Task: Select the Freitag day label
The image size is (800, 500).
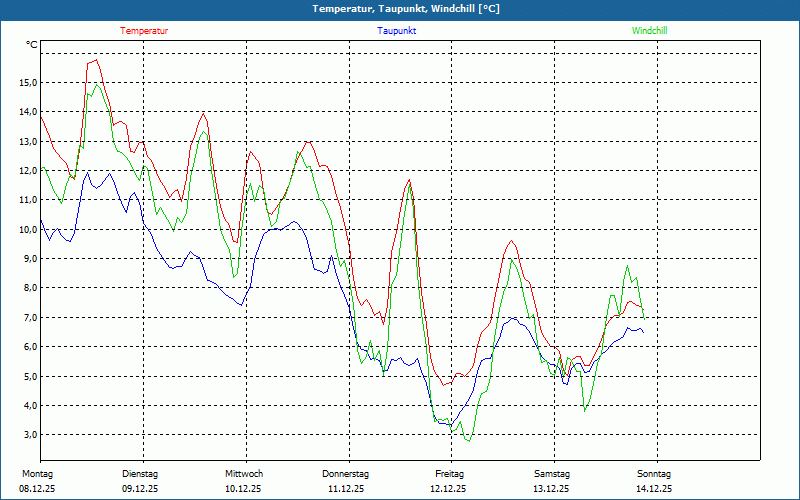Action: pyautogui.click(x=449, y=474)
